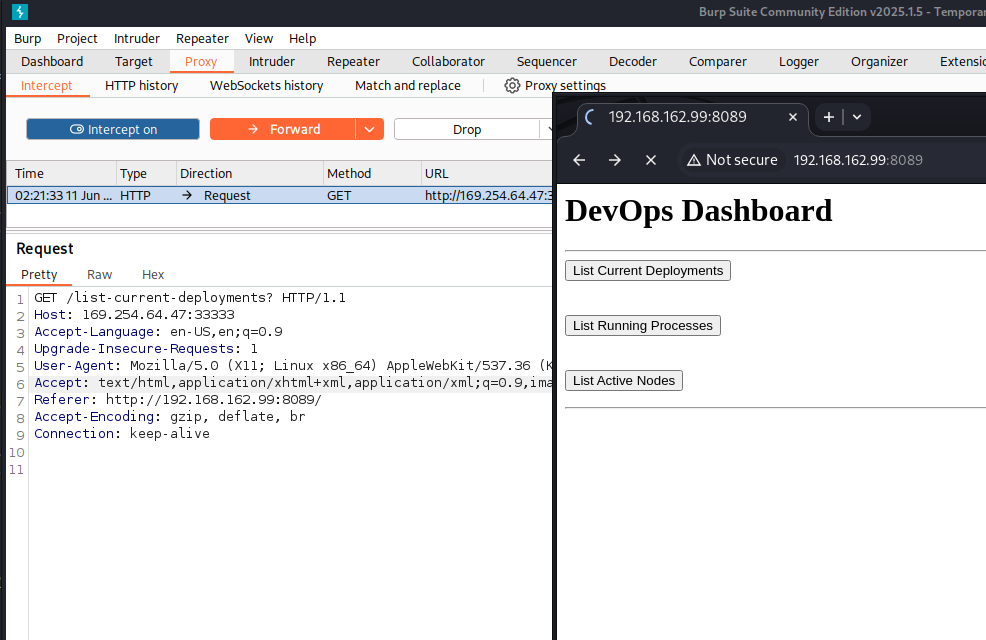
Task: Switch to the Repeater tool tab
Action: point(353,62)
